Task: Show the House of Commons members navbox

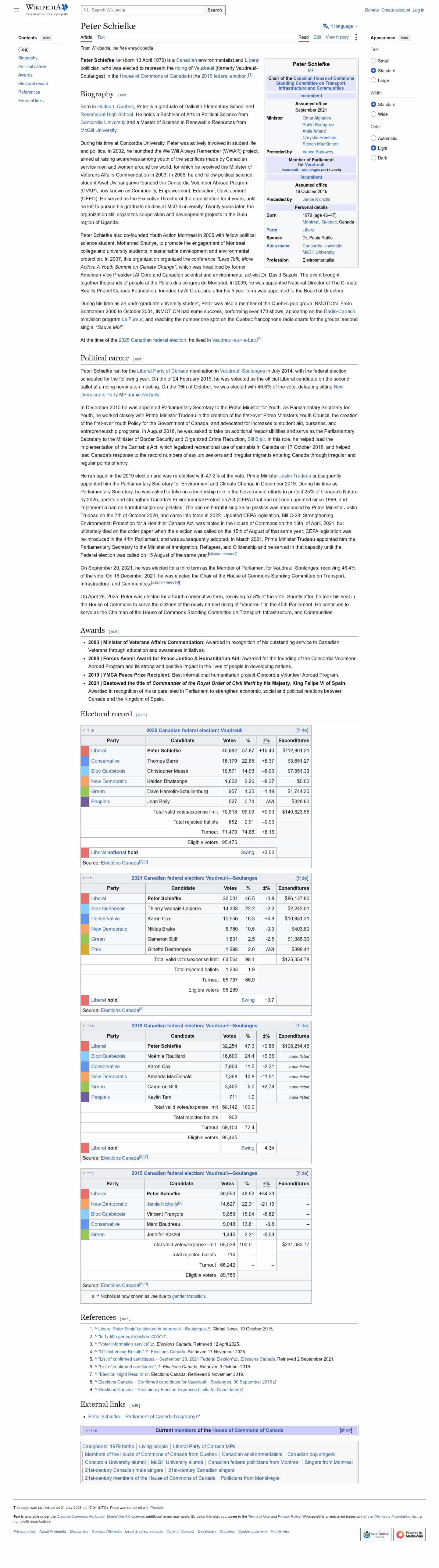Action: 346,1430
